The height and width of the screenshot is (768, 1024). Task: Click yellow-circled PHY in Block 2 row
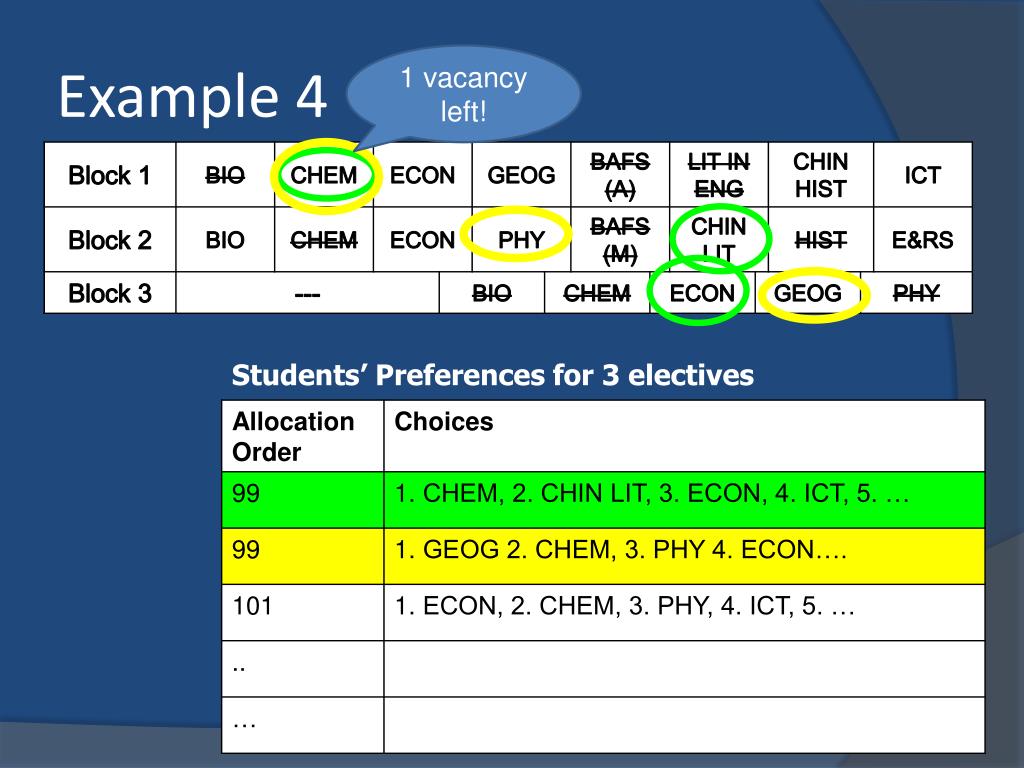(521, 240)
